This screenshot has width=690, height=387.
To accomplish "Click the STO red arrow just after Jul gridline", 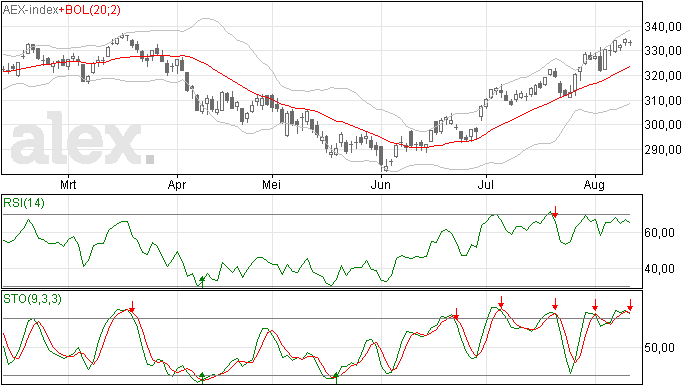I will 501,302.
